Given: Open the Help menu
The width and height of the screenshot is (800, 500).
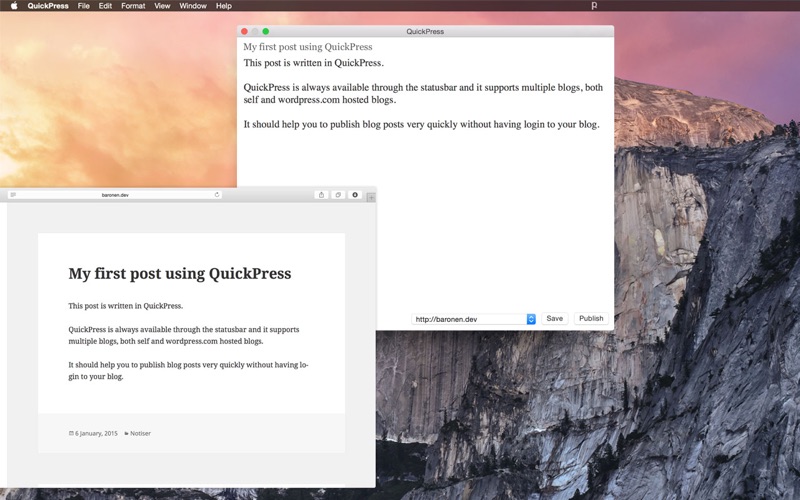Looking at the screenshot, I should [223, 6].
